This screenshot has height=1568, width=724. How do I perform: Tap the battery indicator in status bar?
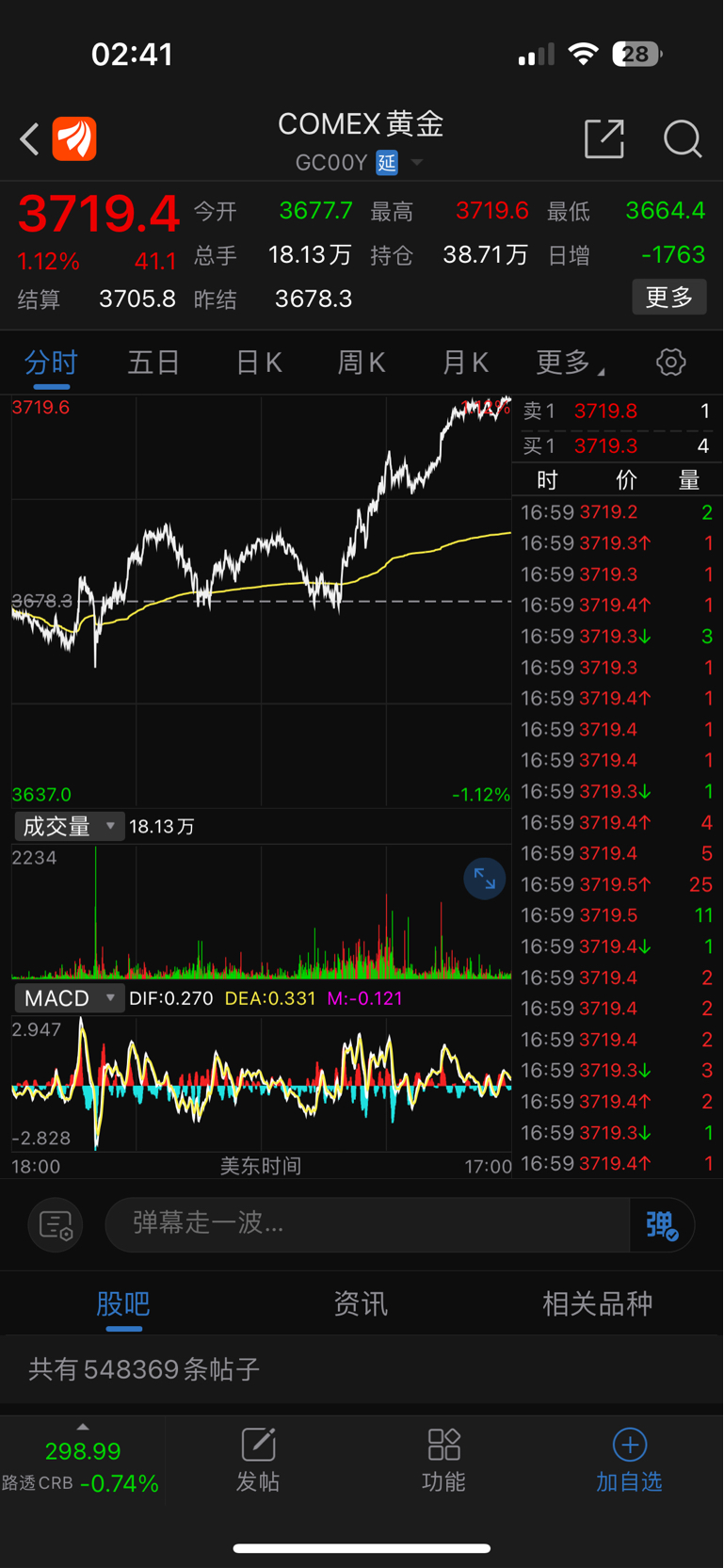pos(637,55)
